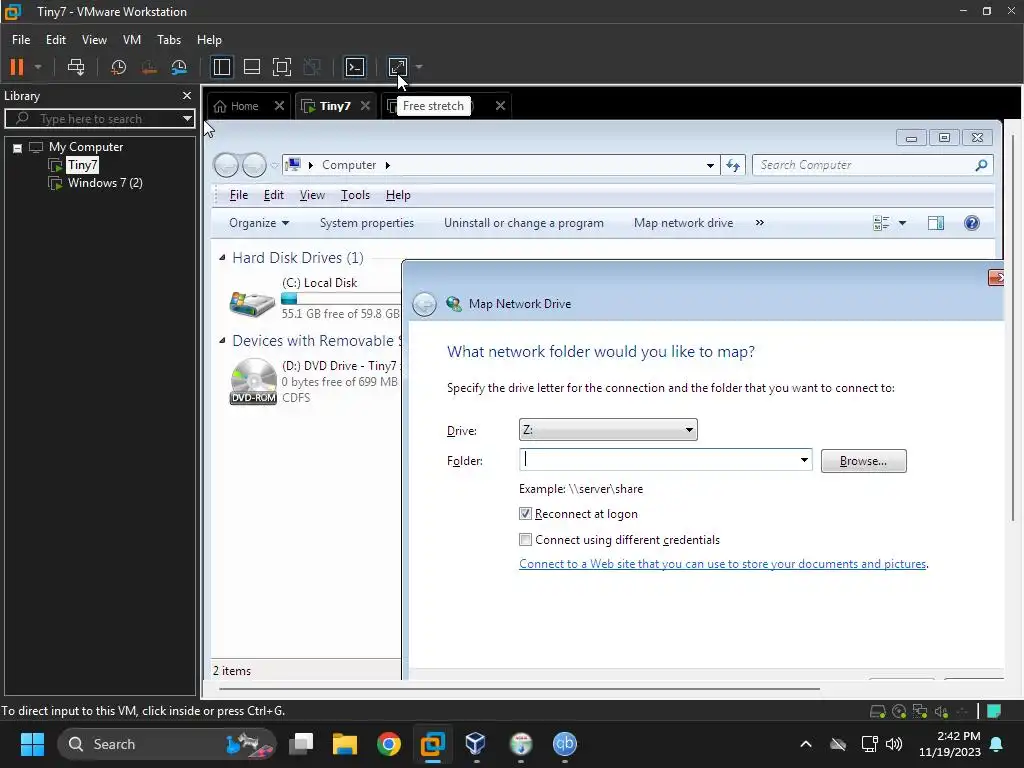Click the Connect to a Web site link
Viewport: 1024px width, 768px height.
[x=723, y=564]
